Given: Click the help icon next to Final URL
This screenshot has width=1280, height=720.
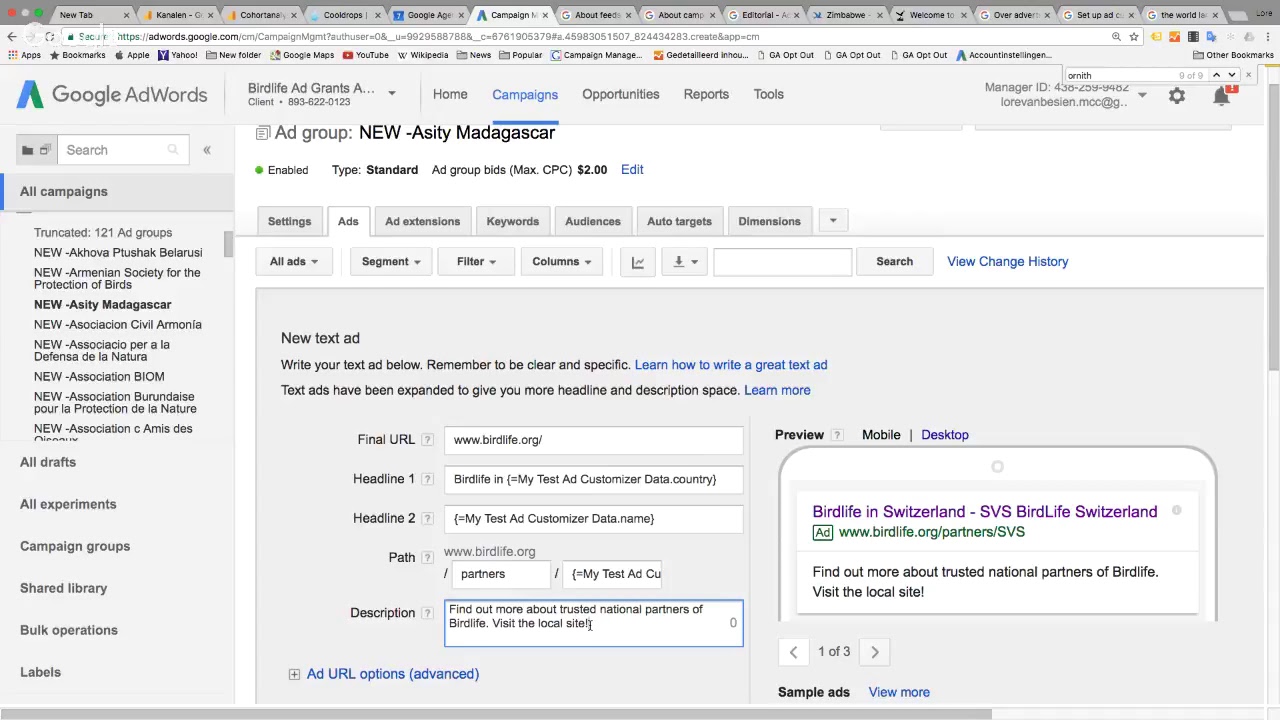Looking at the screenshot, I should click(x=427, y=440).
